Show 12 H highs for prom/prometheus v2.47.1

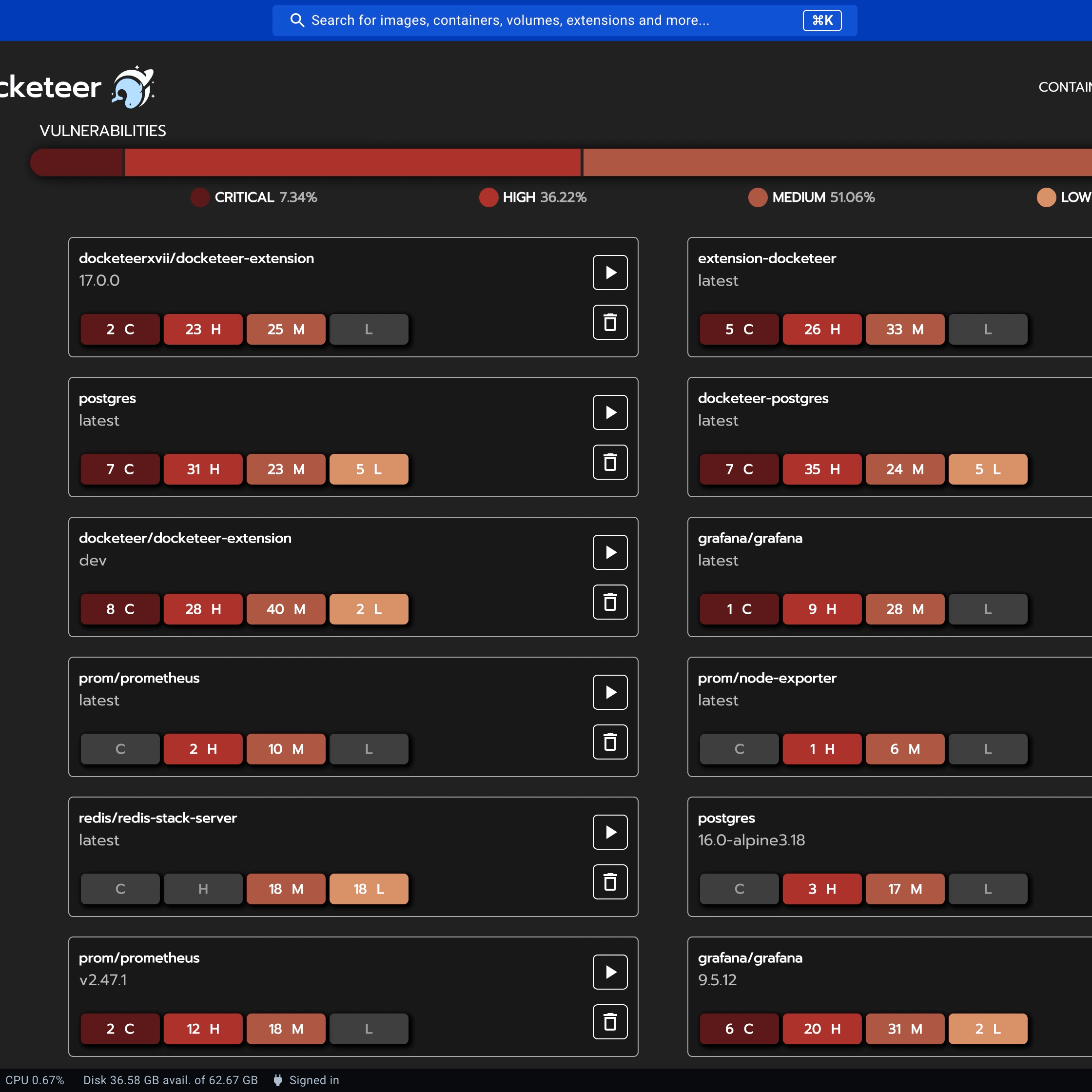coord(203,1029)
